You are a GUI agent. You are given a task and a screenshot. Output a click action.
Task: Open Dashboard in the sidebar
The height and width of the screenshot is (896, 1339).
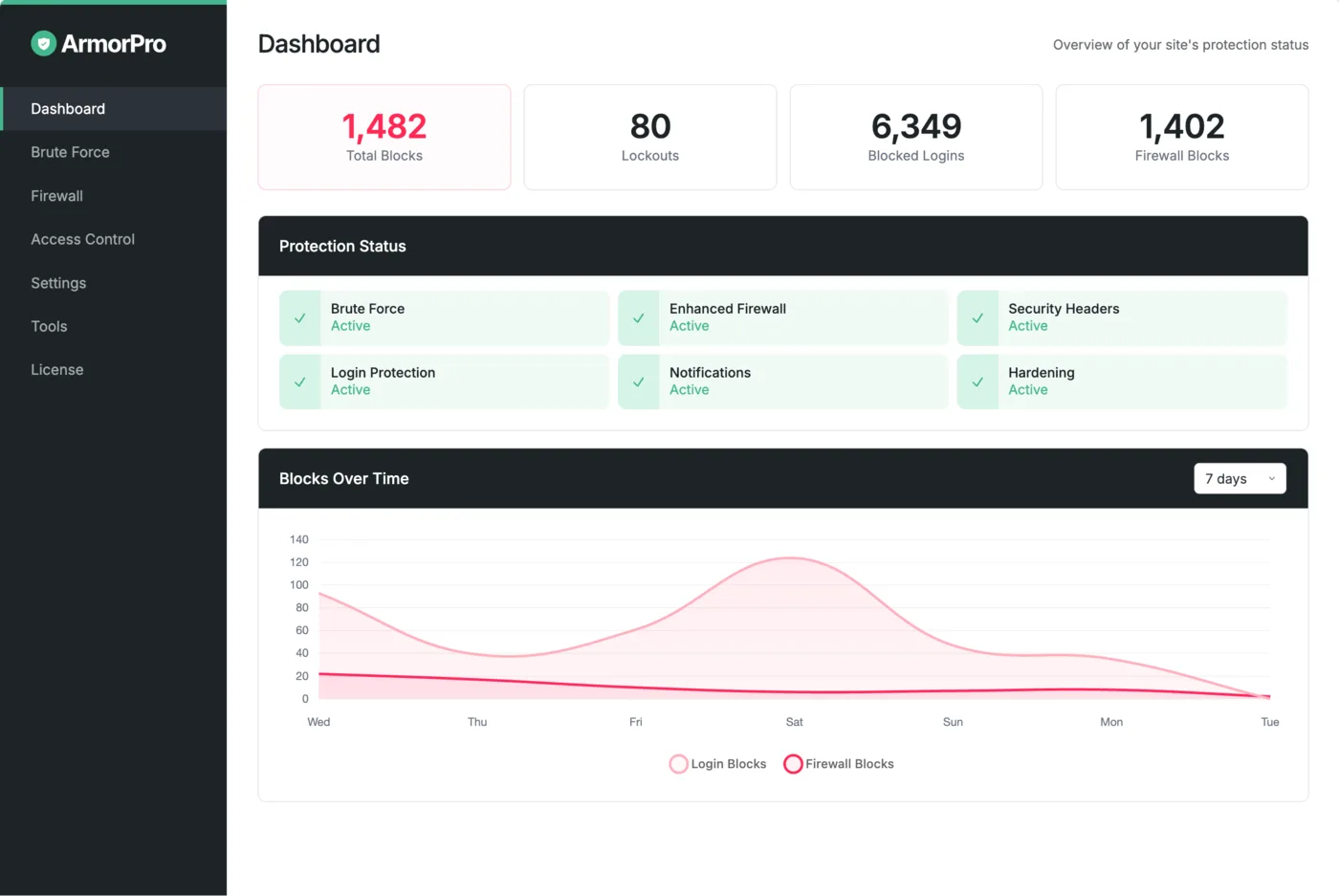pos(114,109)
